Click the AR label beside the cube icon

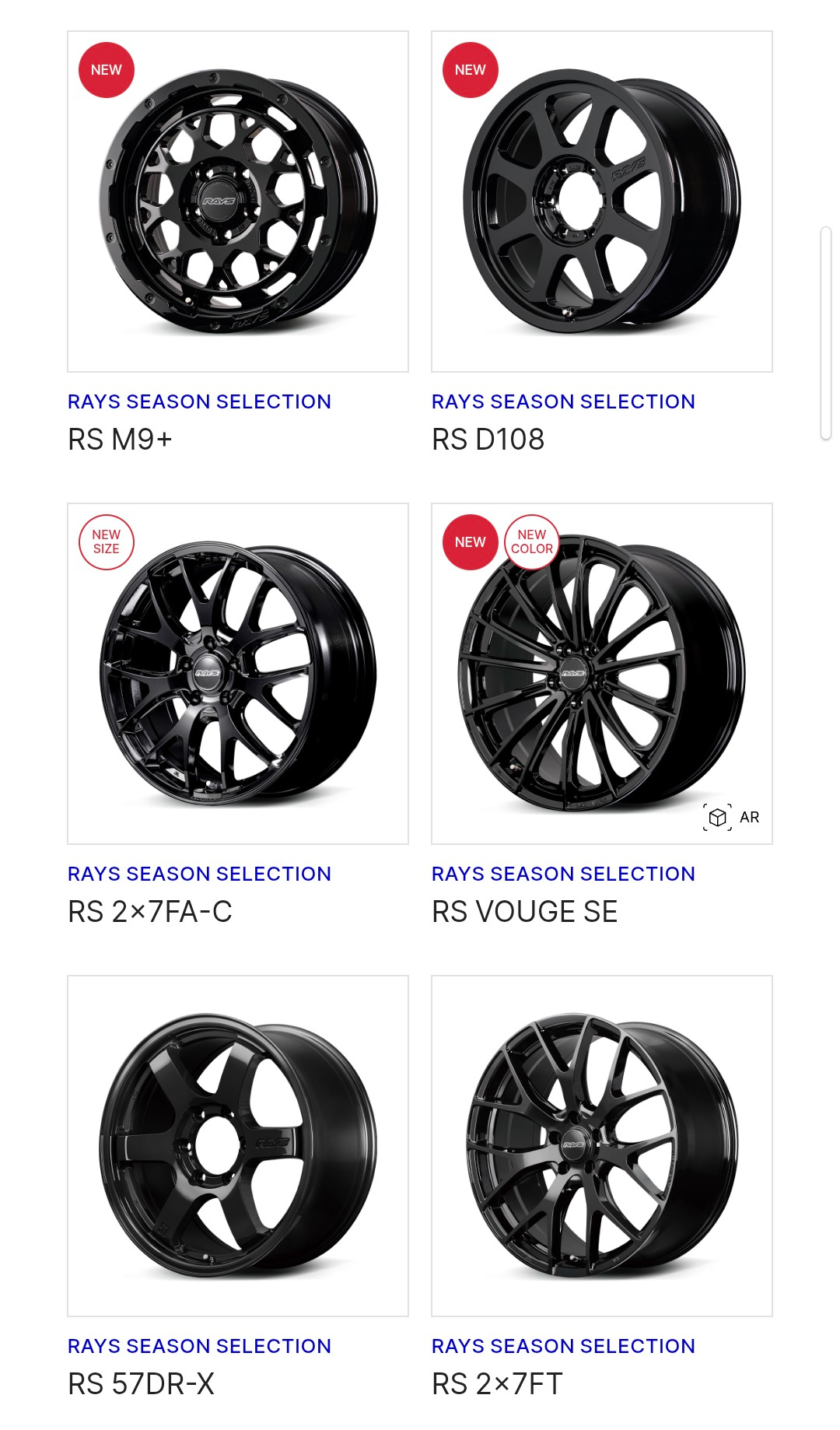coord(750,817)
